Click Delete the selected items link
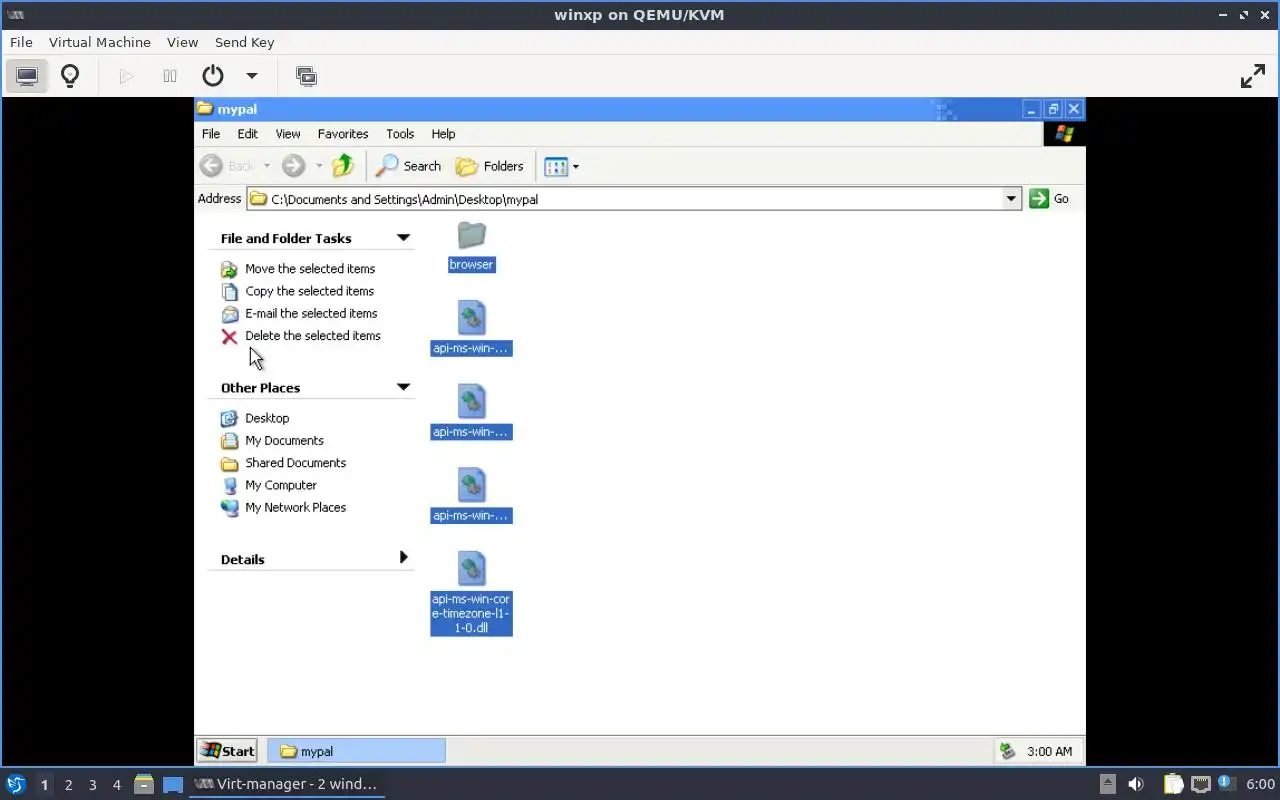Viewport: 1280px width, 800px height. [x=313, y=336]
